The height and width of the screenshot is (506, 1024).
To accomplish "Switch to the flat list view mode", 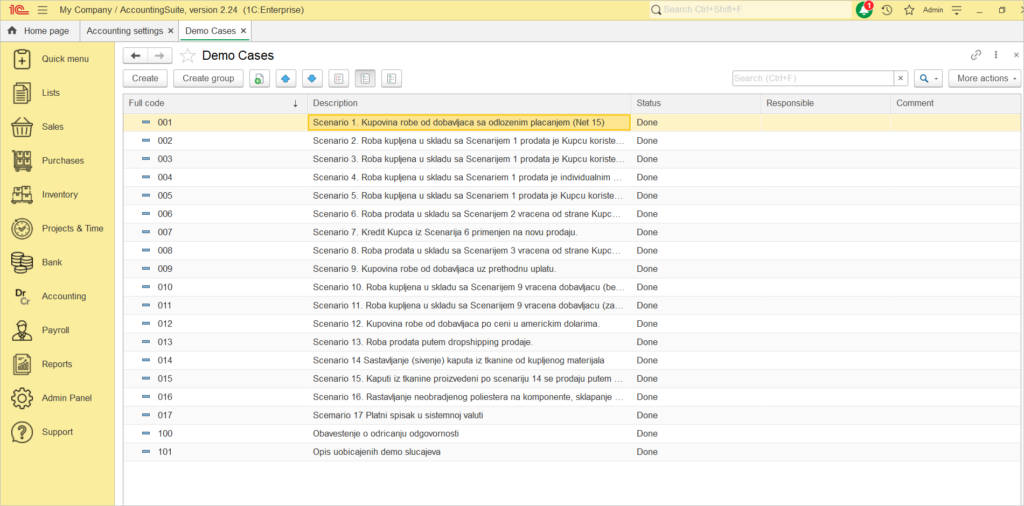I will tap(339, 78).
